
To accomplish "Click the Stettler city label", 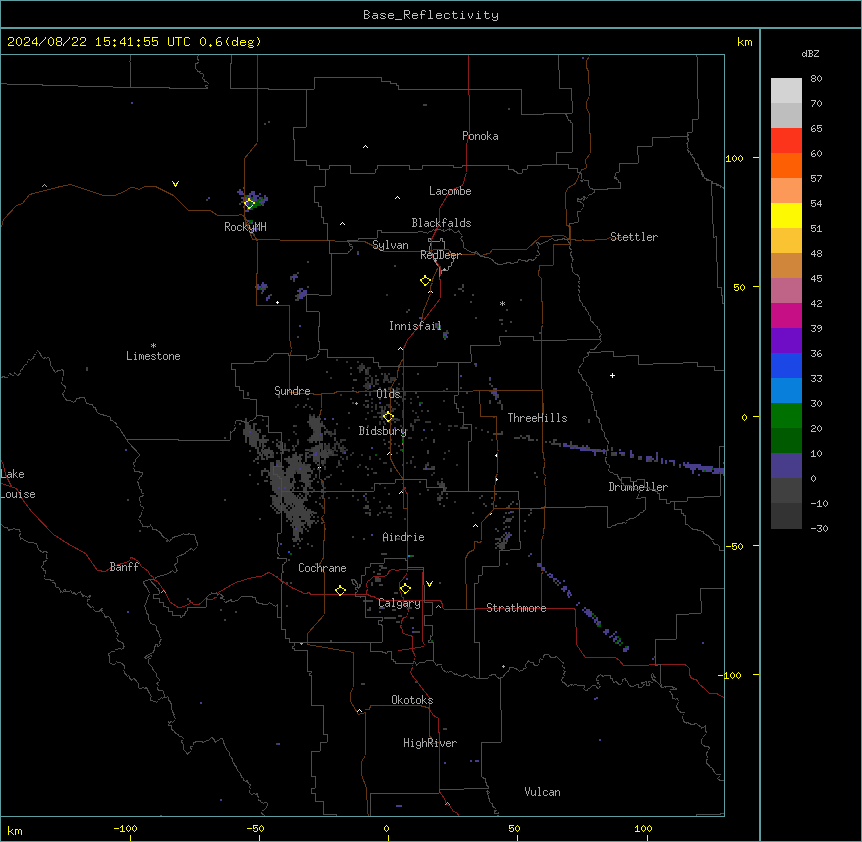I will [x=633, y=237].
